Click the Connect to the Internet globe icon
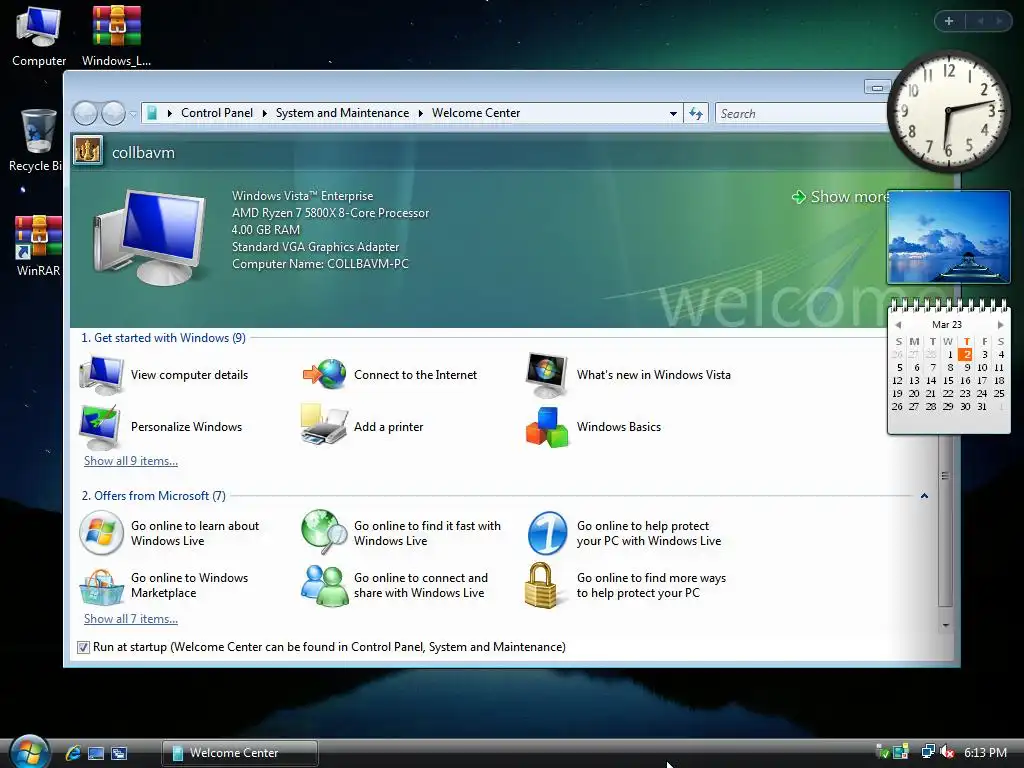Screen dimensions: 1024x768 325,374
